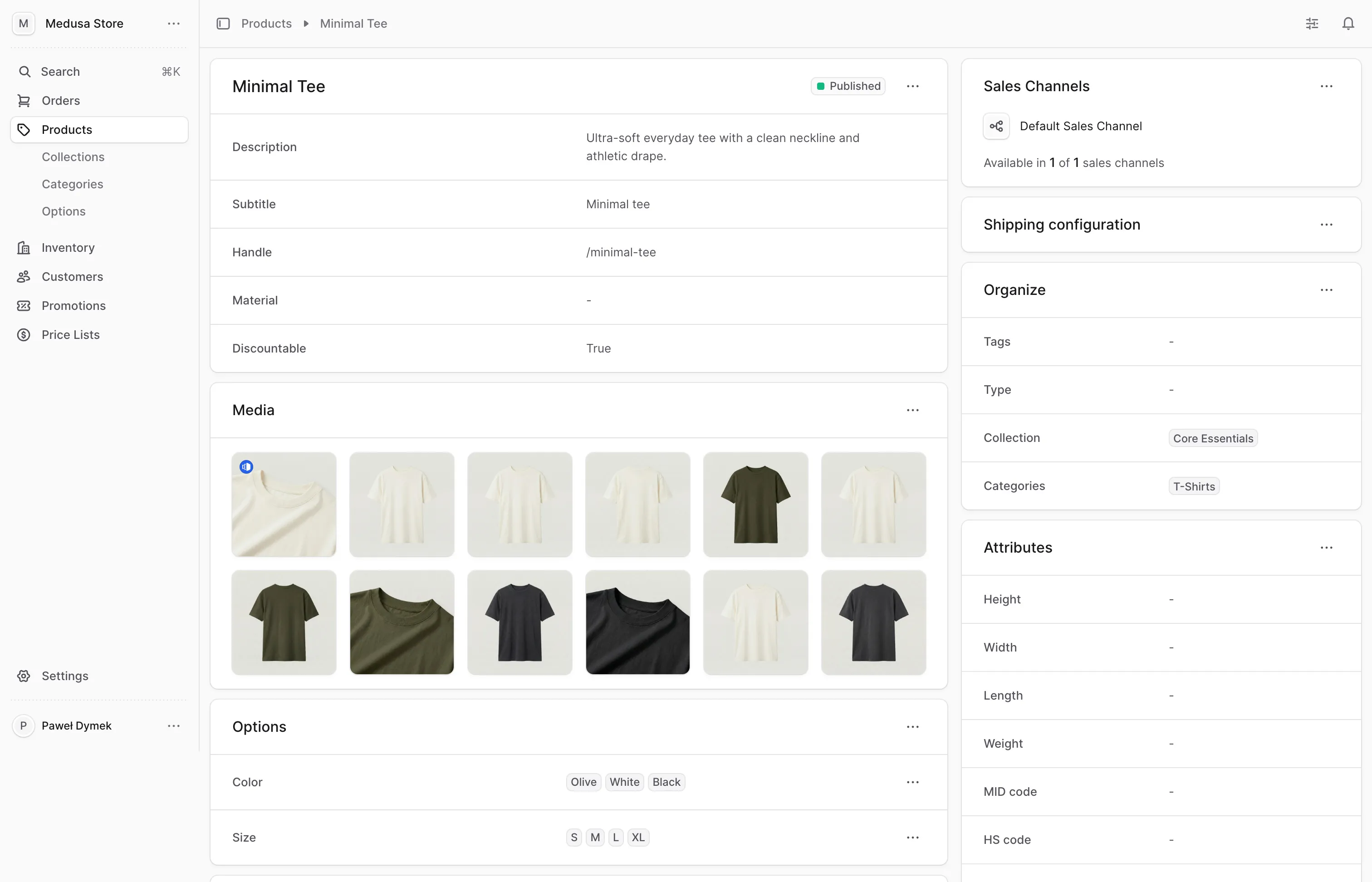Viewport: 1372px width, 882px height.
Task: Click the L size chip
Action: click(x=616, y=838)
